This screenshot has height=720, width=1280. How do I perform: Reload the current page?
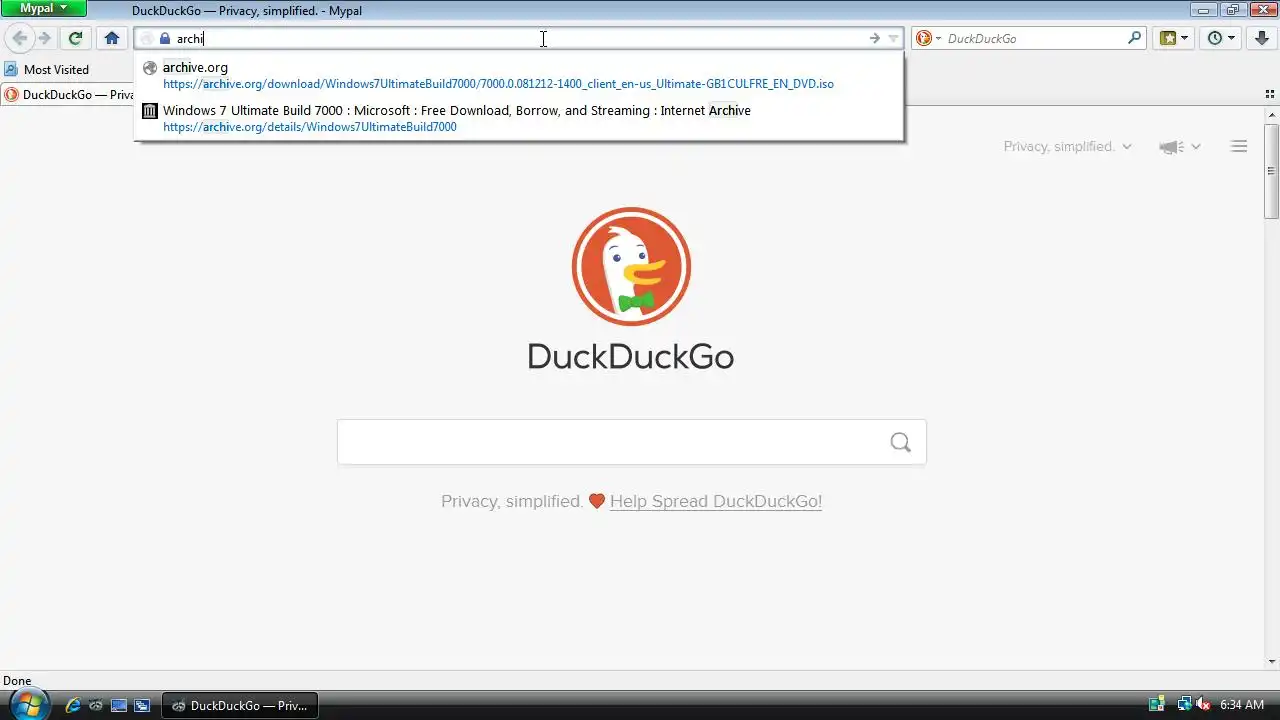tap(75, 38)
